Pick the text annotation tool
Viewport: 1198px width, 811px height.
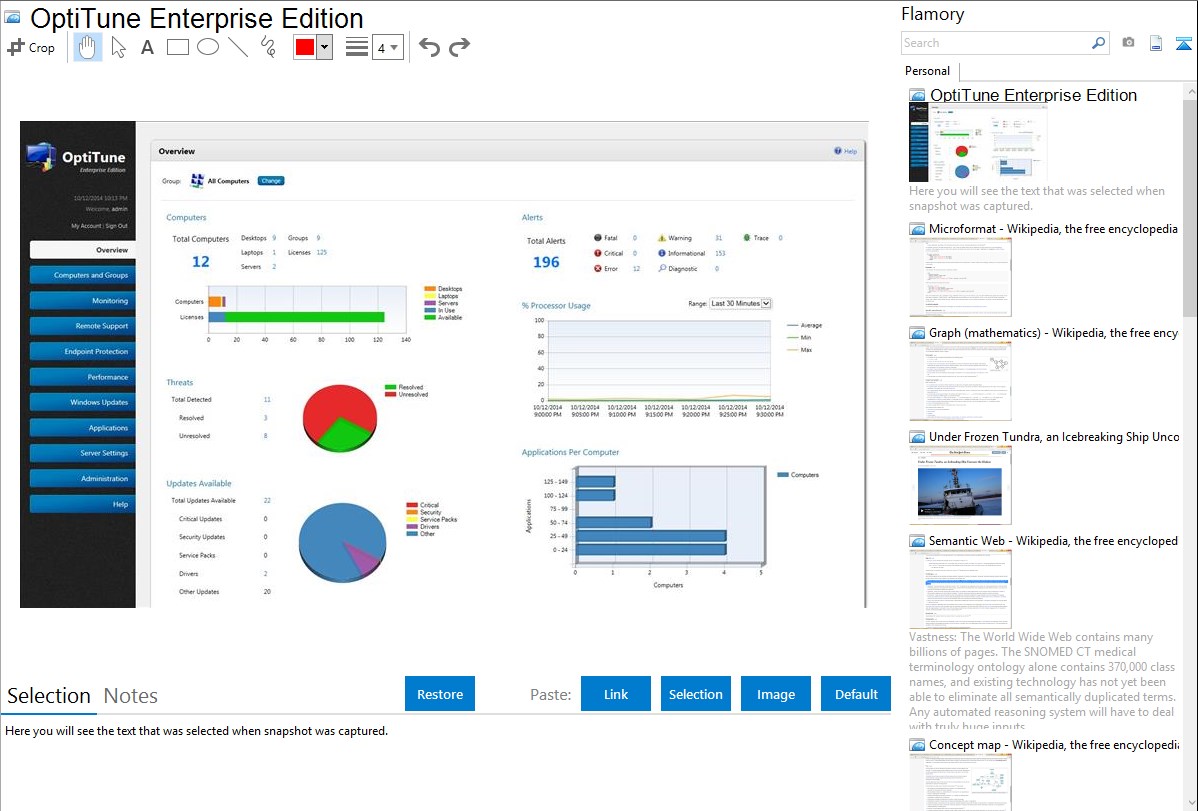point(147,47)
